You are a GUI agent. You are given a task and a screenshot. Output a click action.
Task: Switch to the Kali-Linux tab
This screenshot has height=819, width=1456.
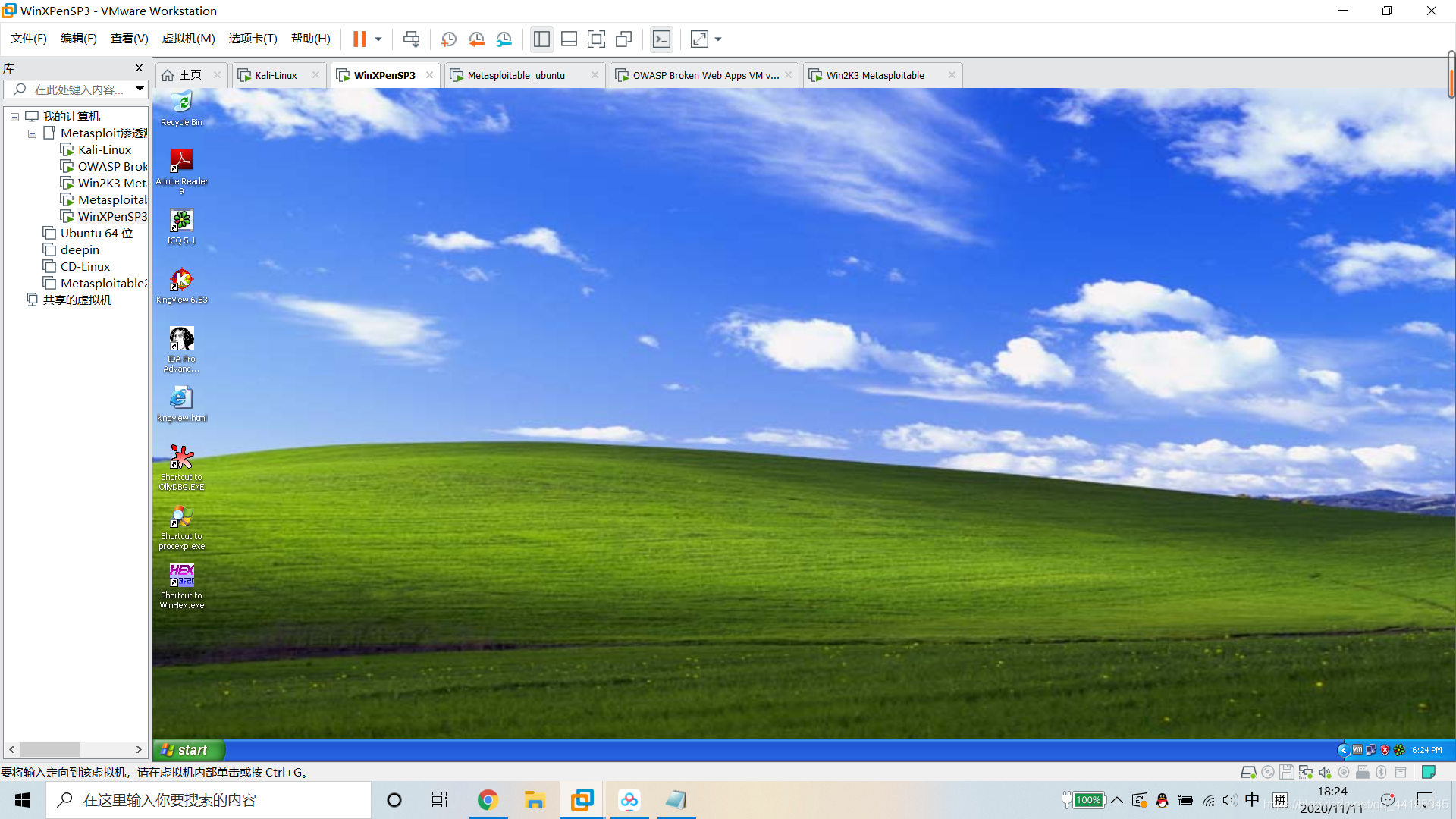point(276,75)
